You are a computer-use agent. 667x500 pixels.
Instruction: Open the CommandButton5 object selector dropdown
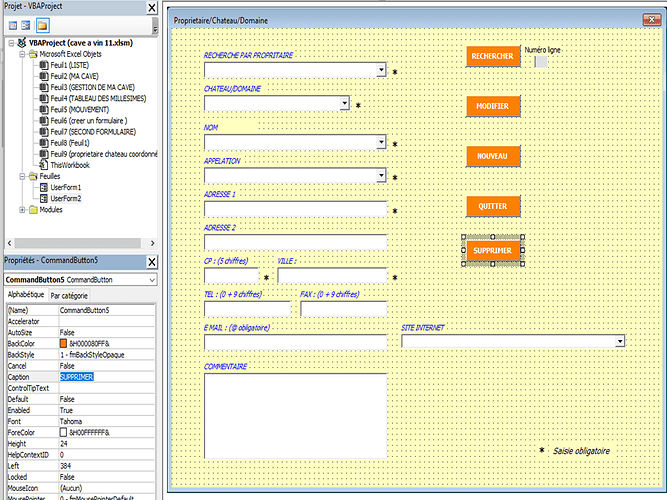tap(151, 280)
